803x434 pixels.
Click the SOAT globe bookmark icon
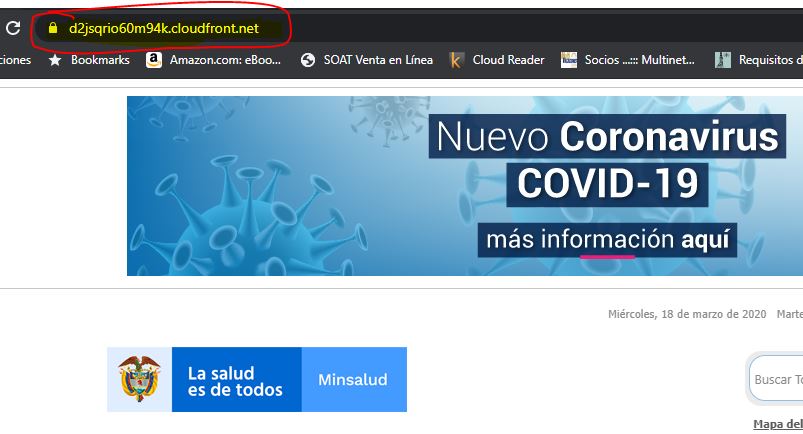(308, 60)
